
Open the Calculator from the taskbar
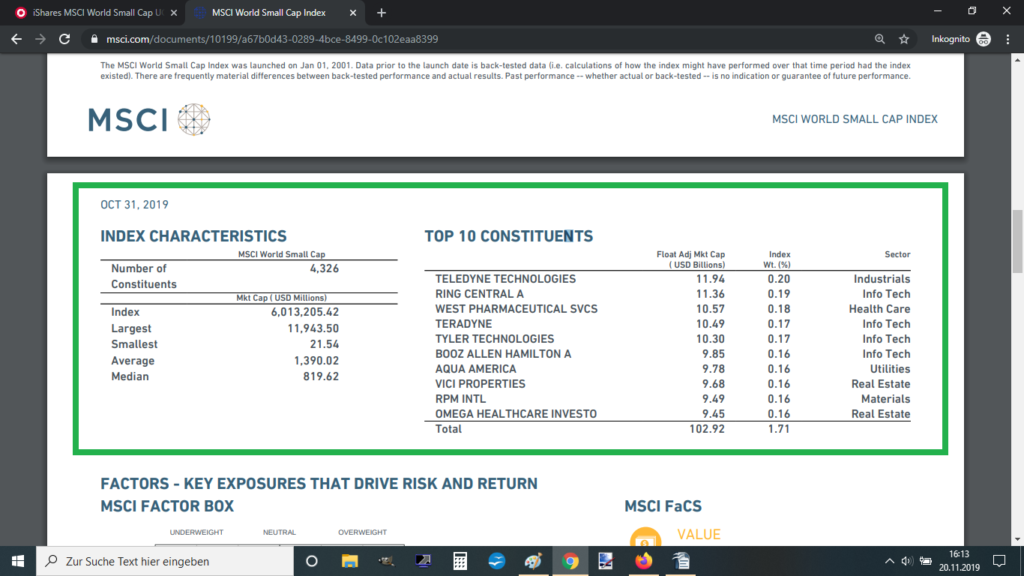[460, 561]
